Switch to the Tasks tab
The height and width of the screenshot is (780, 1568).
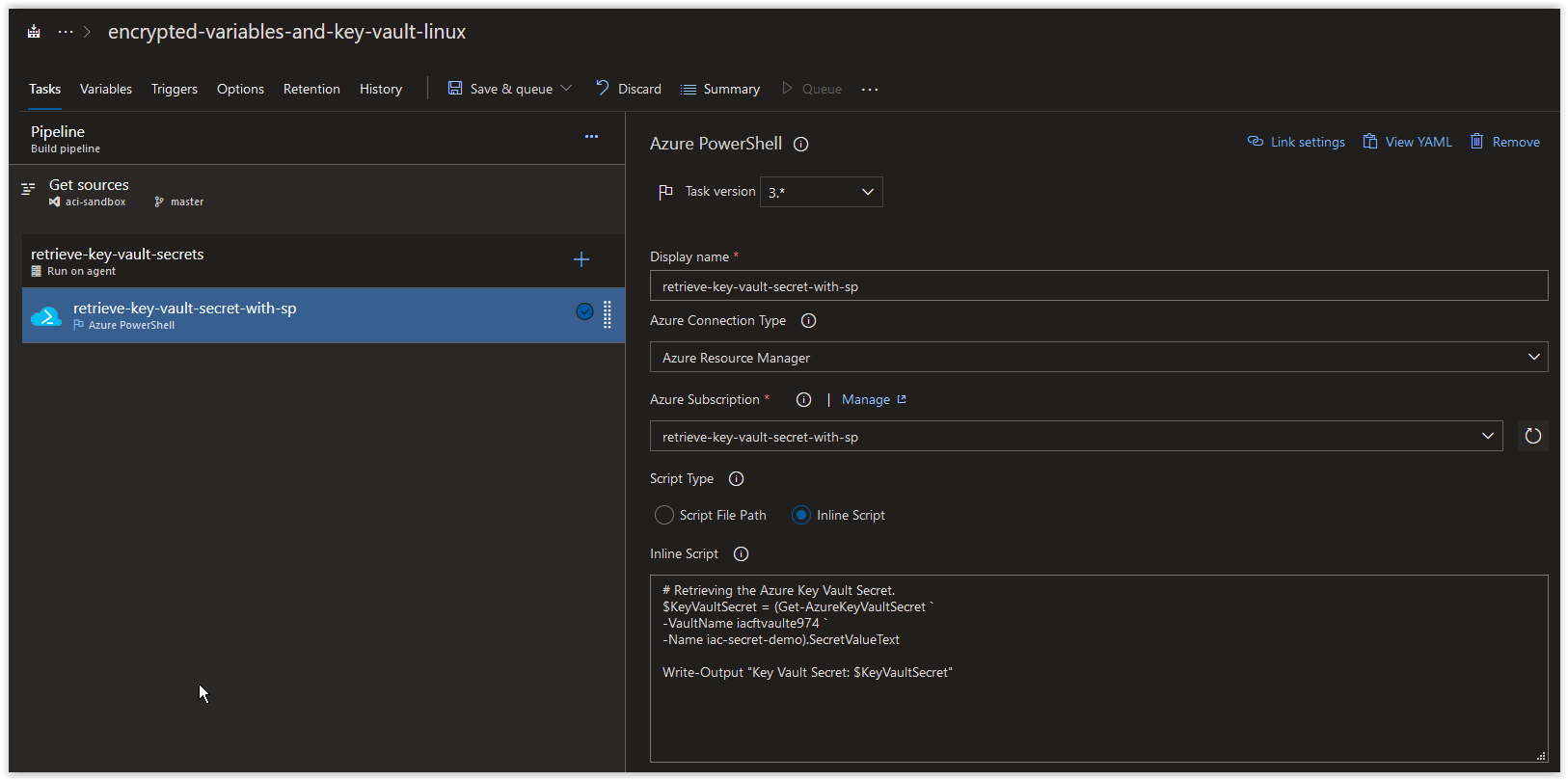[44, 89]
